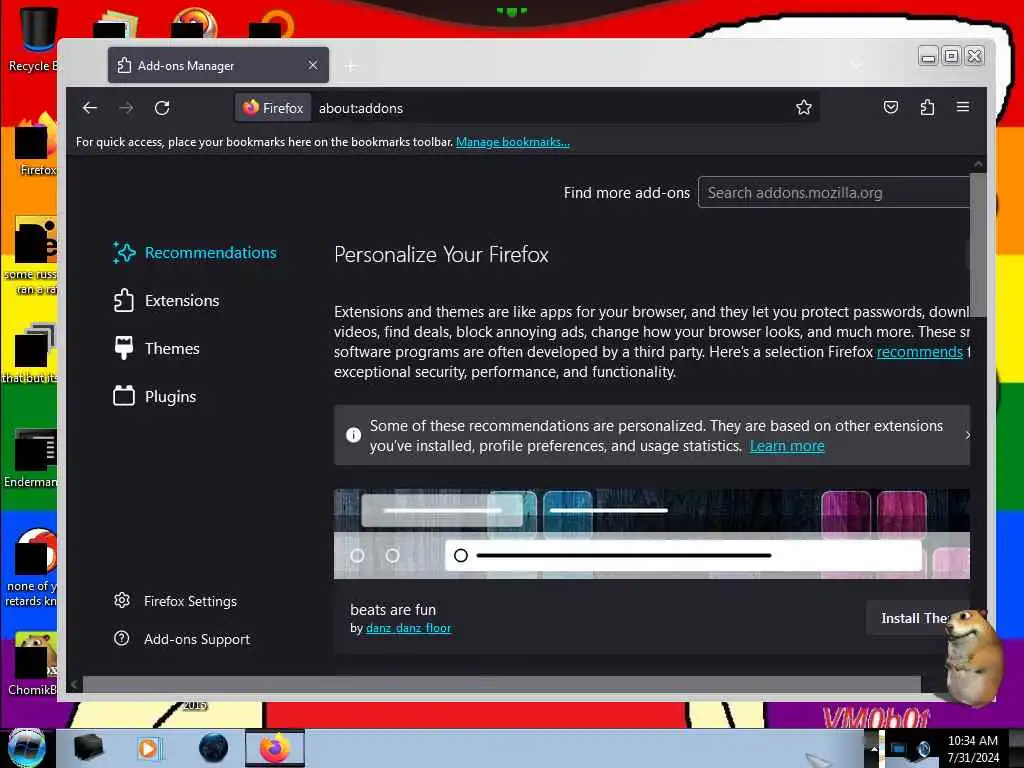Screen dimensions: 1024x768
Task: Launch the media player taskbar icon
Action: 148,748
